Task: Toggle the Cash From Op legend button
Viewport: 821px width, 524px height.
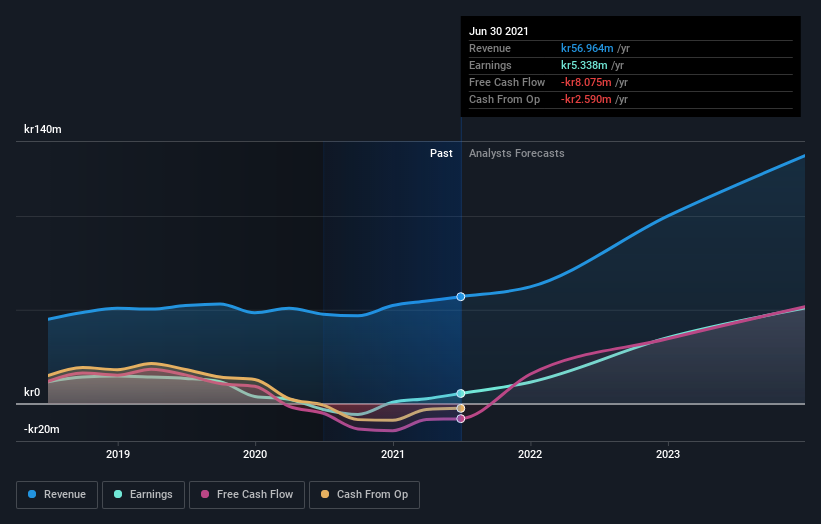Action: click(x=364, y=495)
